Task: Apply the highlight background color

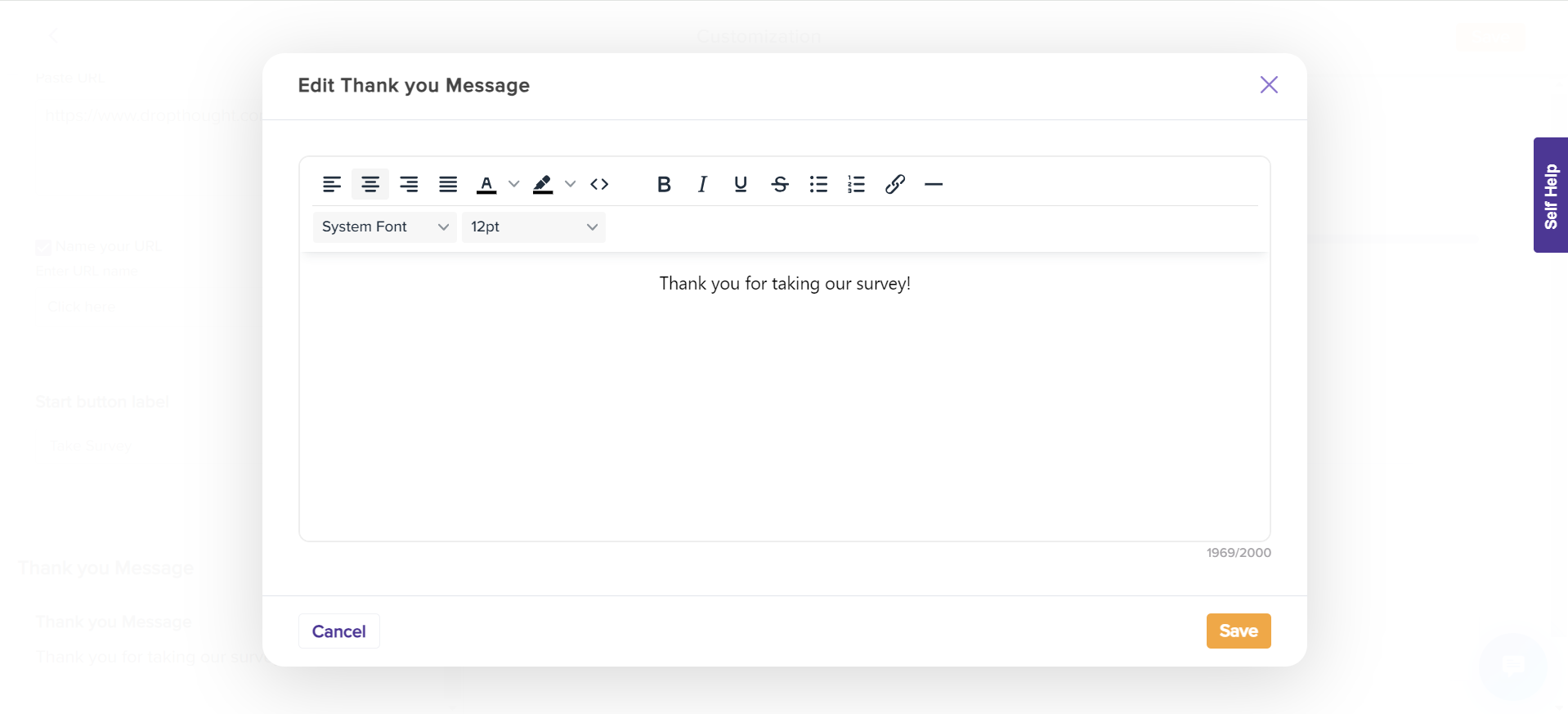Action: tap(543, 185)
